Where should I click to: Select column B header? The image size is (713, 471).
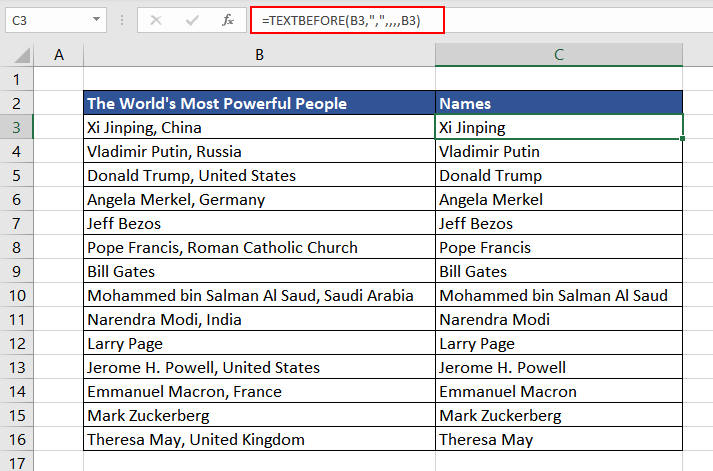(259, 55)
